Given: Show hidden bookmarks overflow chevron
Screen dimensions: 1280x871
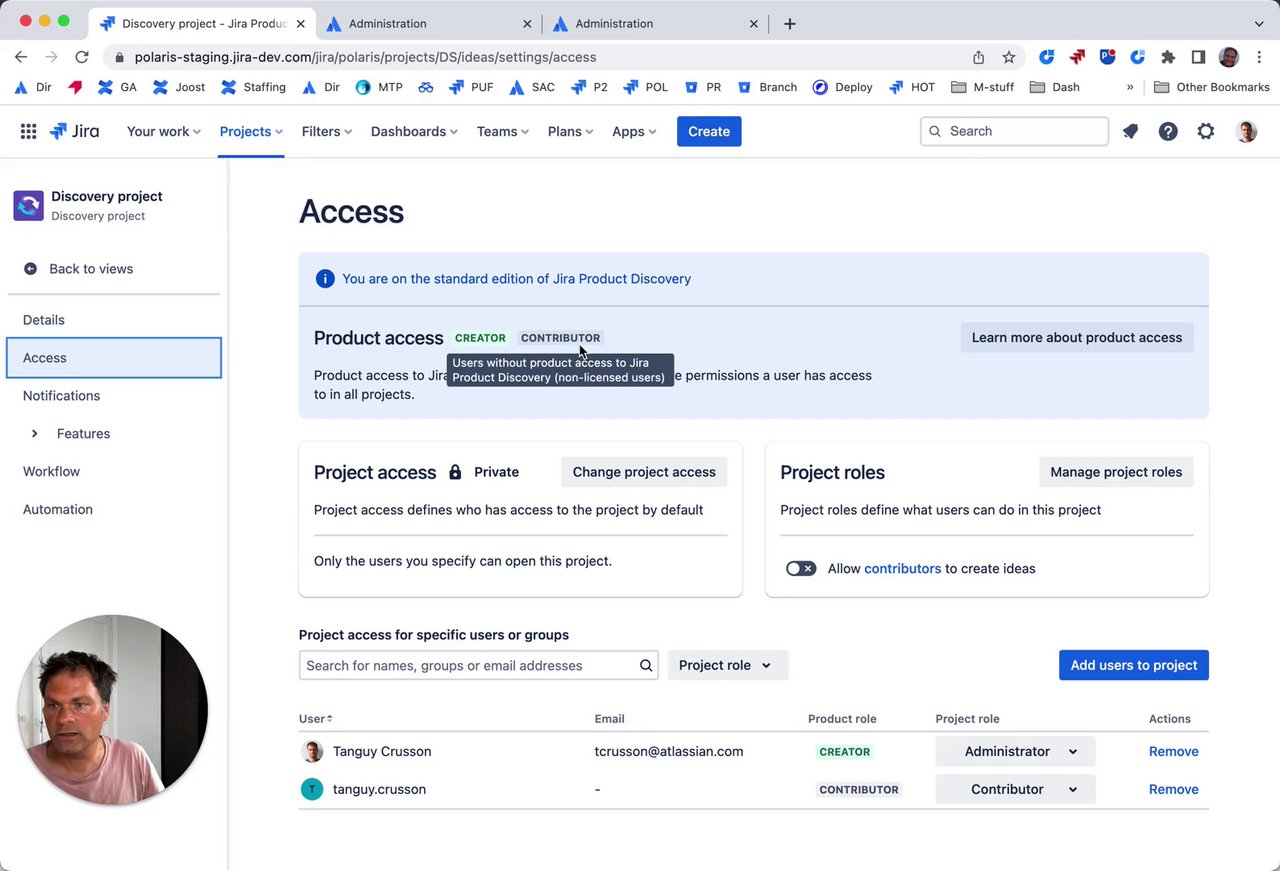Looking at the screenshot, I should click(1130, 87).
